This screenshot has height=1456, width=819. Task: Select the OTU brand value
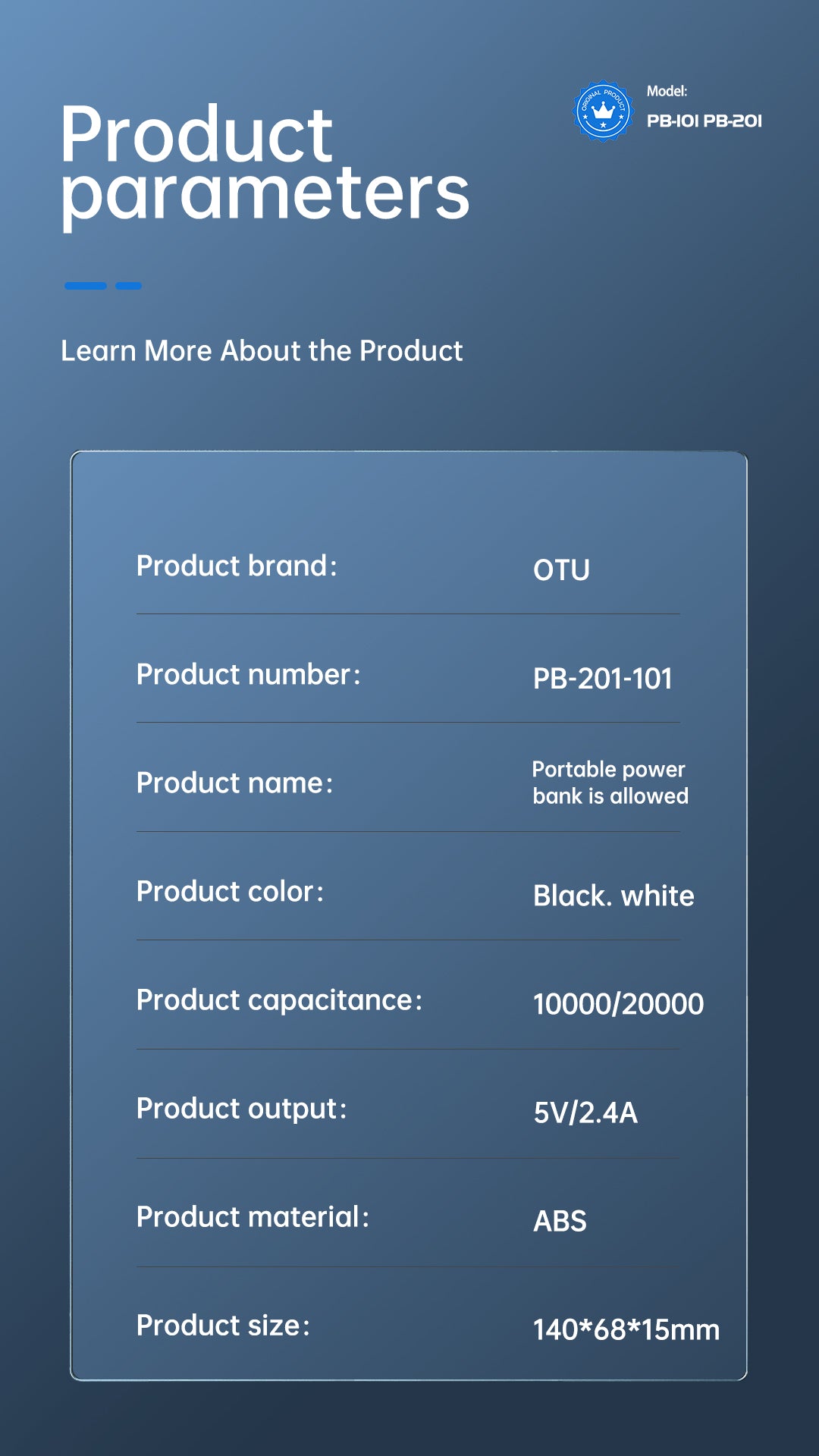(561, 570)
